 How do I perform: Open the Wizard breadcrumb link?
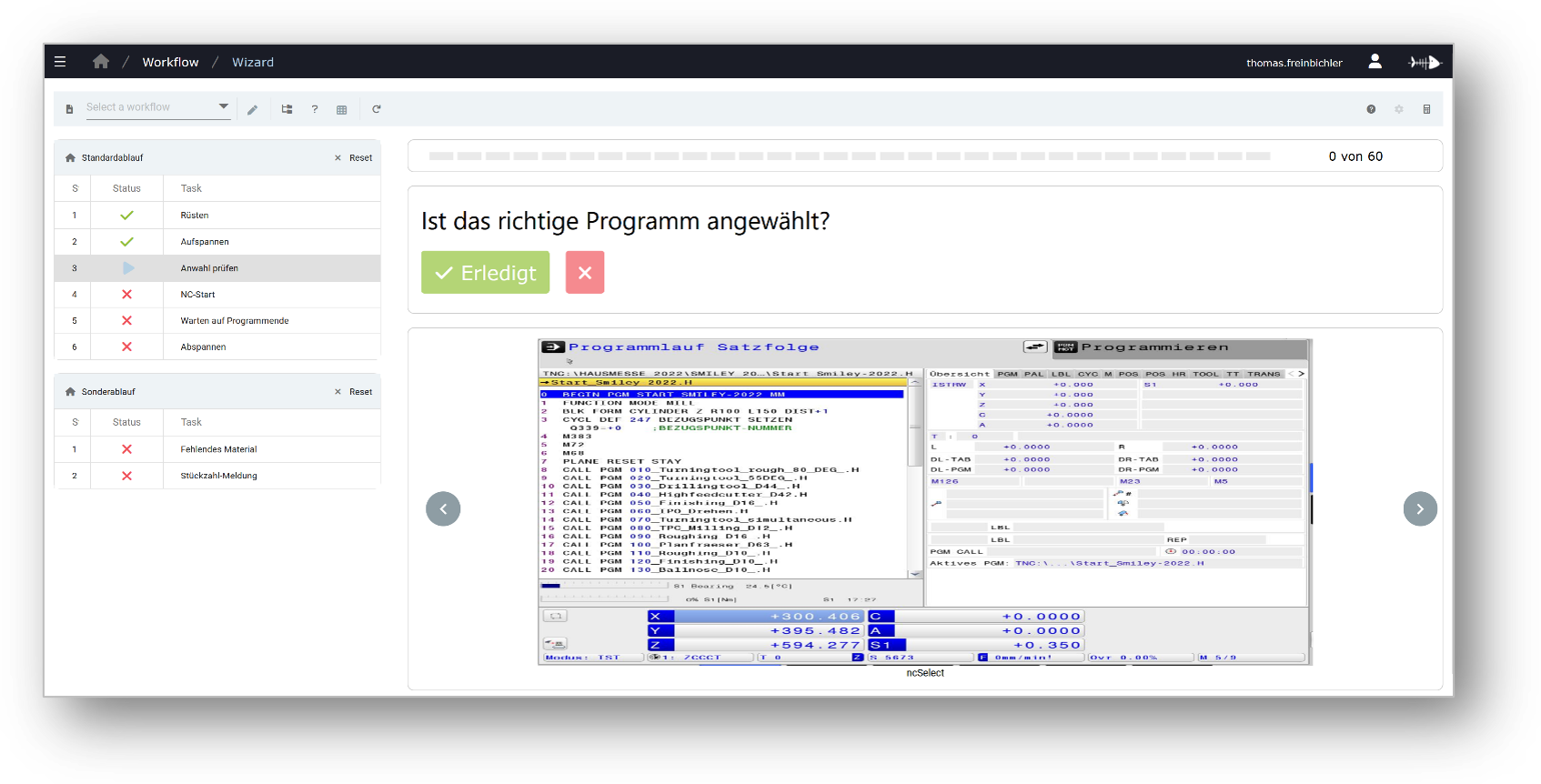click(253, 62)
